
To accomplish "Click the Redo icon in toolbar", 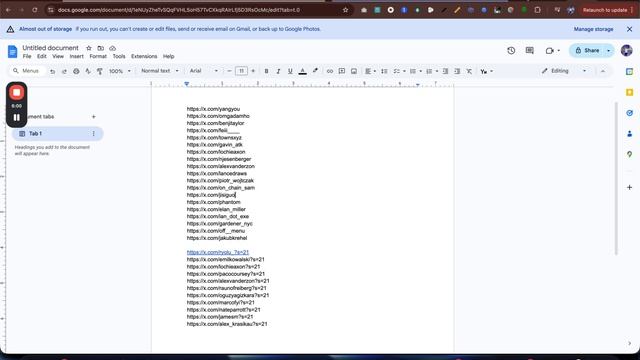I will (x=64, y=71).
